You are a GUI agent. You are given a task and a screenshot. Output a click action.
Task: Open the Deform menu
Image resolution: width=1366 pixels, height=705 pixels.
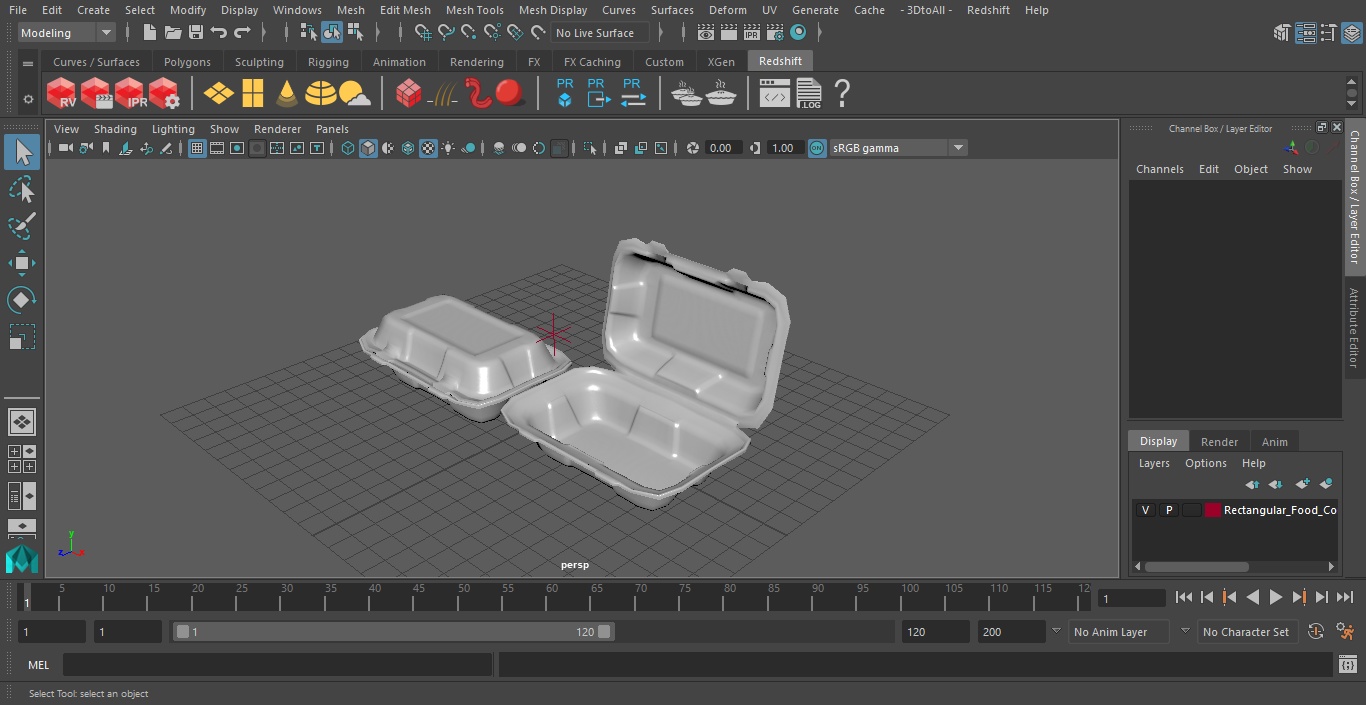pos(727,10)
